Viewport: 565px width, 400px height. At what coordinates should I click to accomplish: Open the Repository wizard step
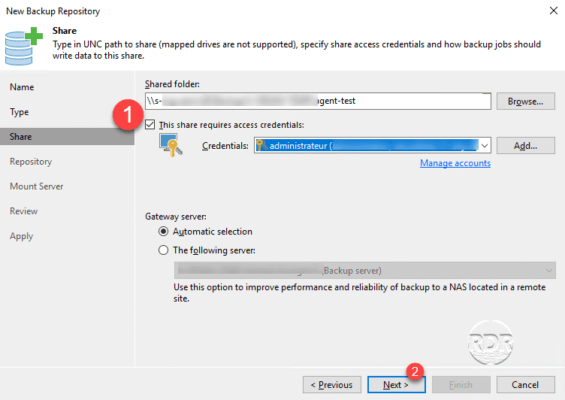click(31, 162)
